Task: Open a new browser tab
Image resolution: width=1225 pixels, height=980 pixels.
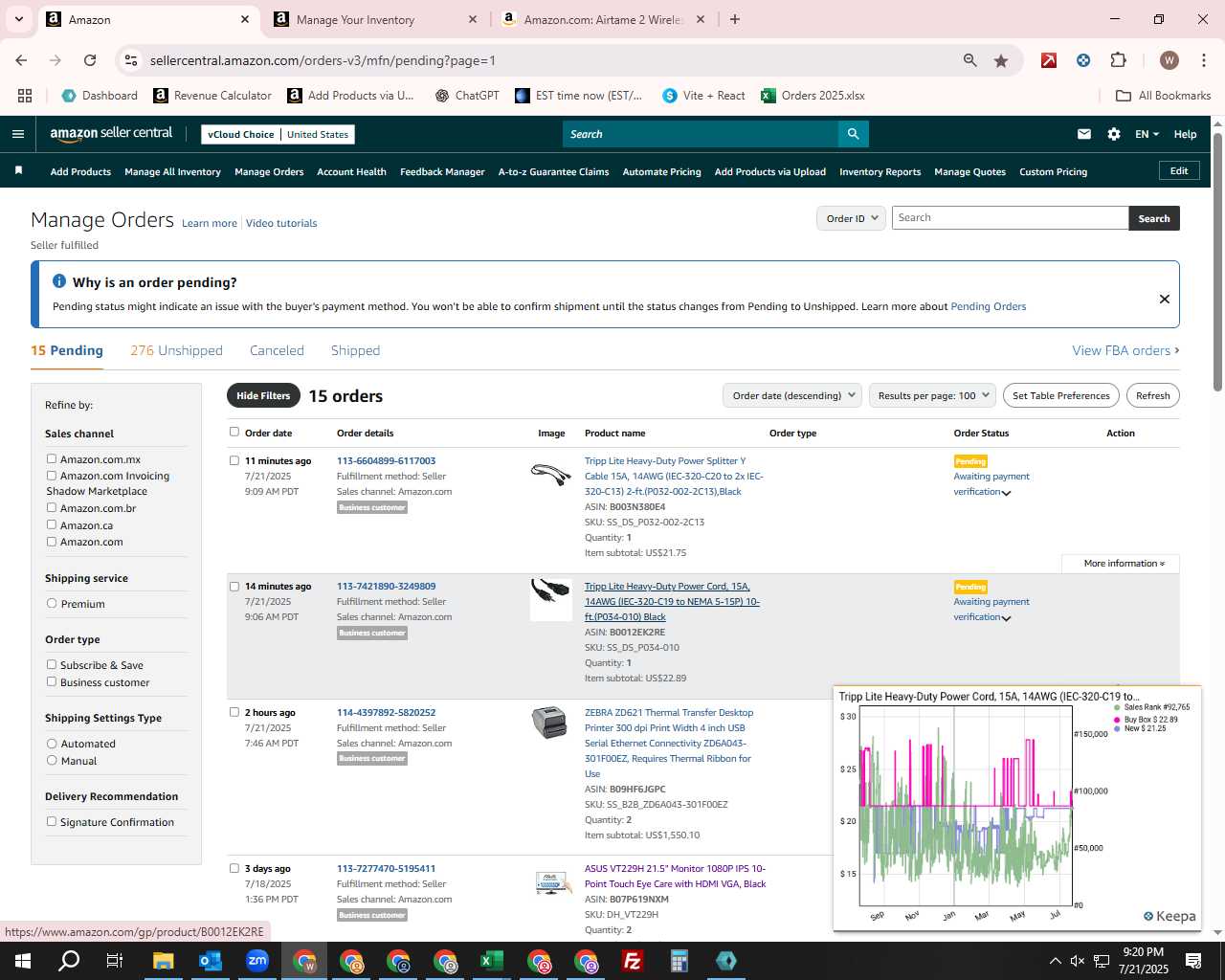Action: click(735, 19)
